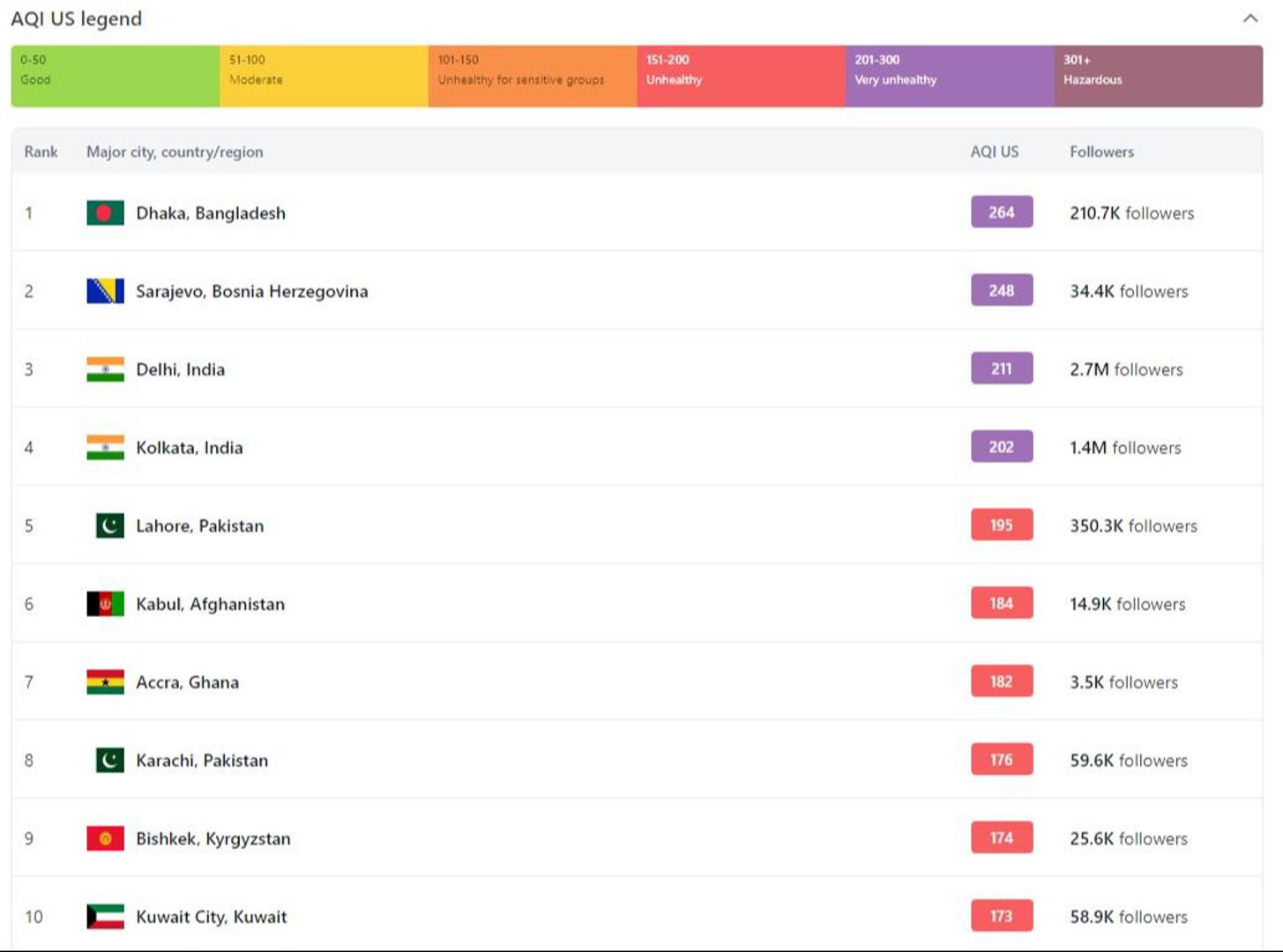The height and width of the screenshot is (952, 1283).
Task: Click the green Good 0-50 legend swatch
Action: (x=116, y=77)
